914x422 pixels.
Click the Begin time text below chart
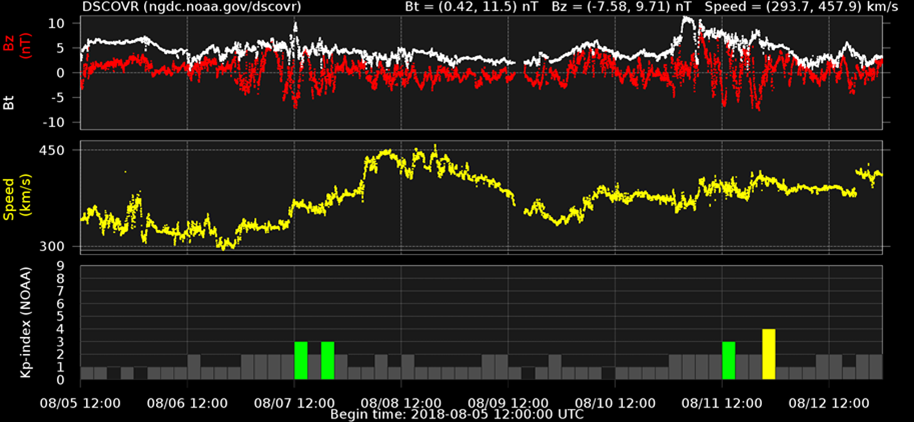457,414
